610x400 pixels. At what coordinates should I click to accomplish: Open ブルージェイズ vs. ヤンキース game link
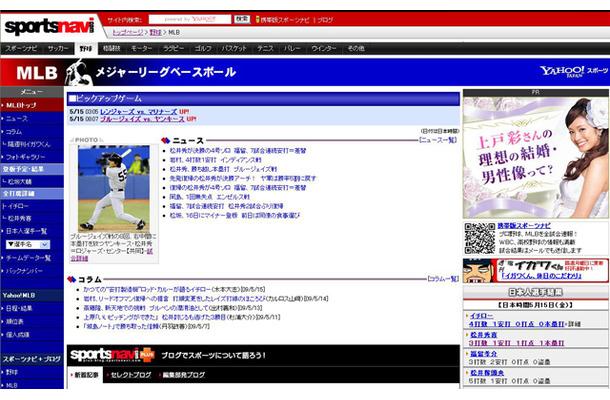142,119
